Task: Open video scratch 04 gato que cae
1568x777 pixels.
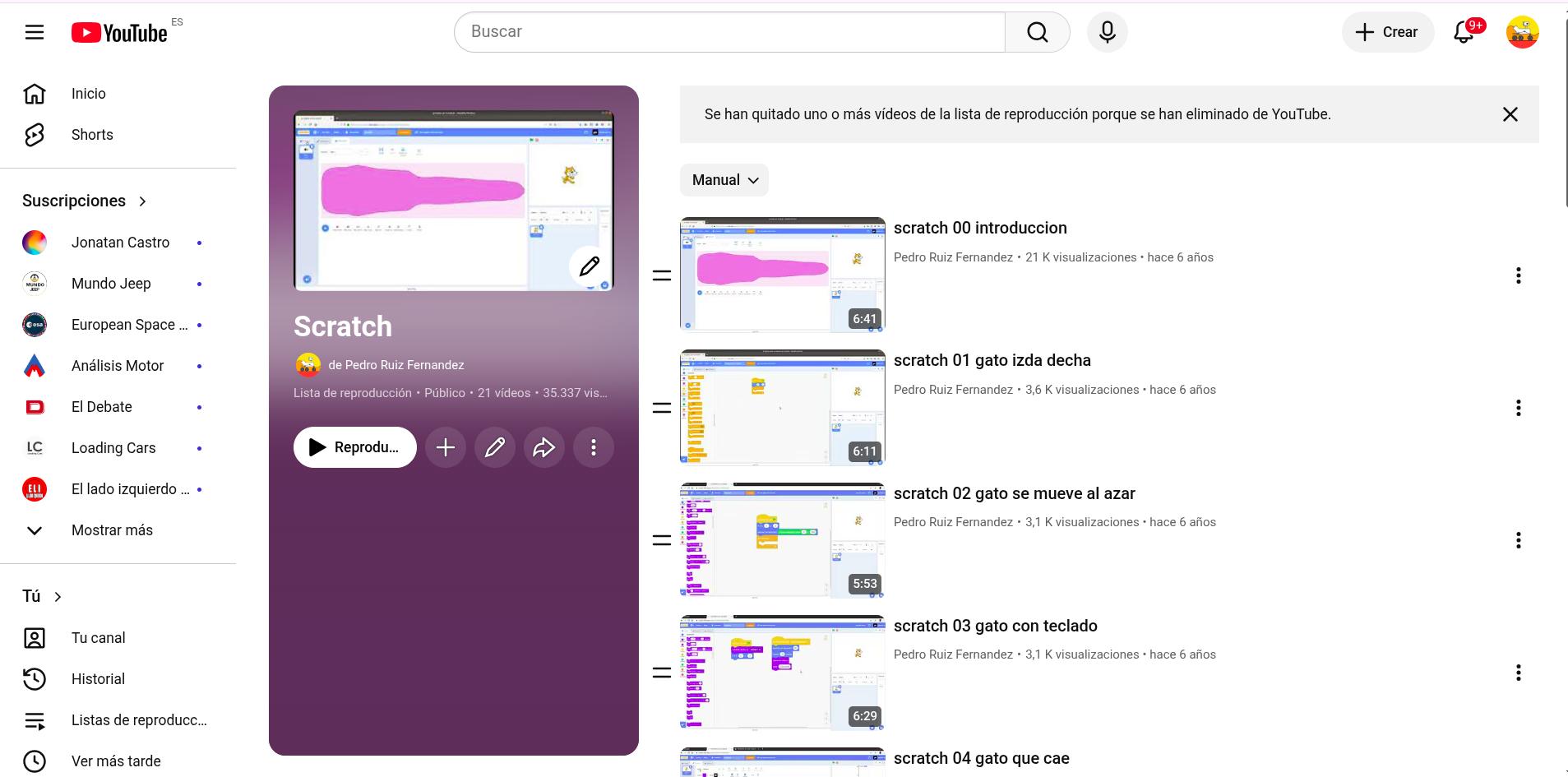Action: pos(982,758)
